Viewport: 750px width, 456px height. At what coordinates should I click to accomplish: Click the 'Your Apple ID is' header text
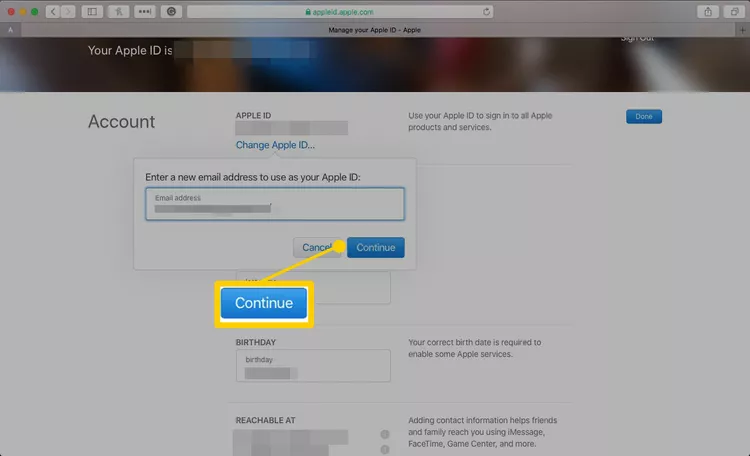click(130, 50)
